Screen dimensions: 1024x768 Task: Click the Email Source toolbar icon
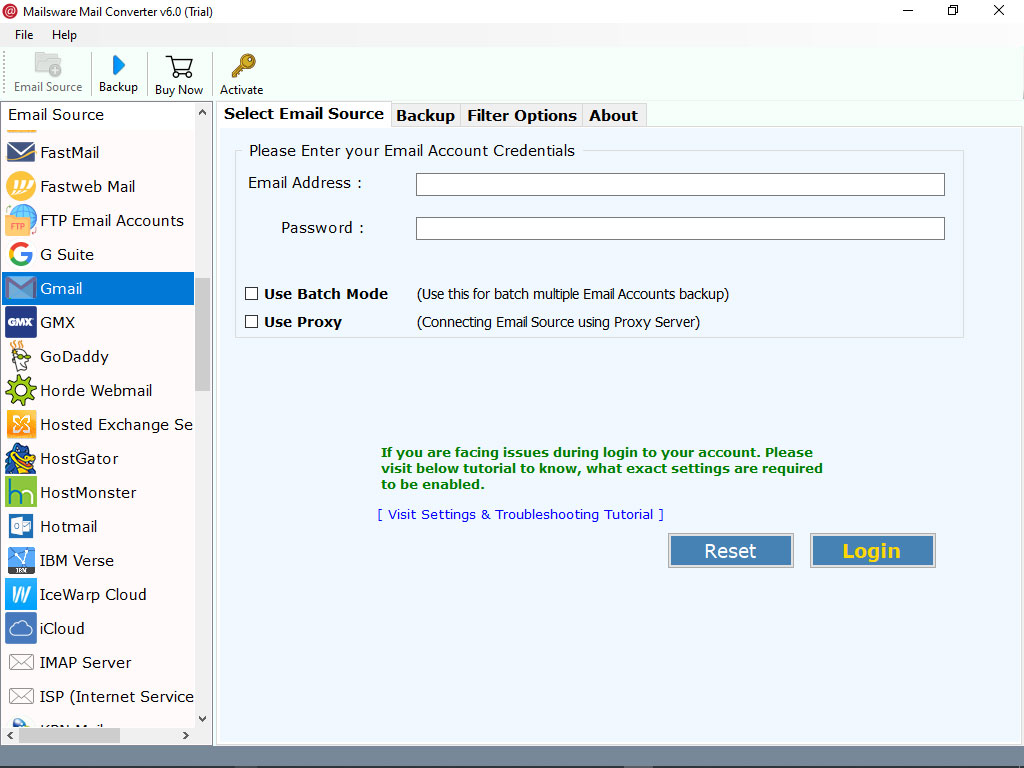[48, 65]
